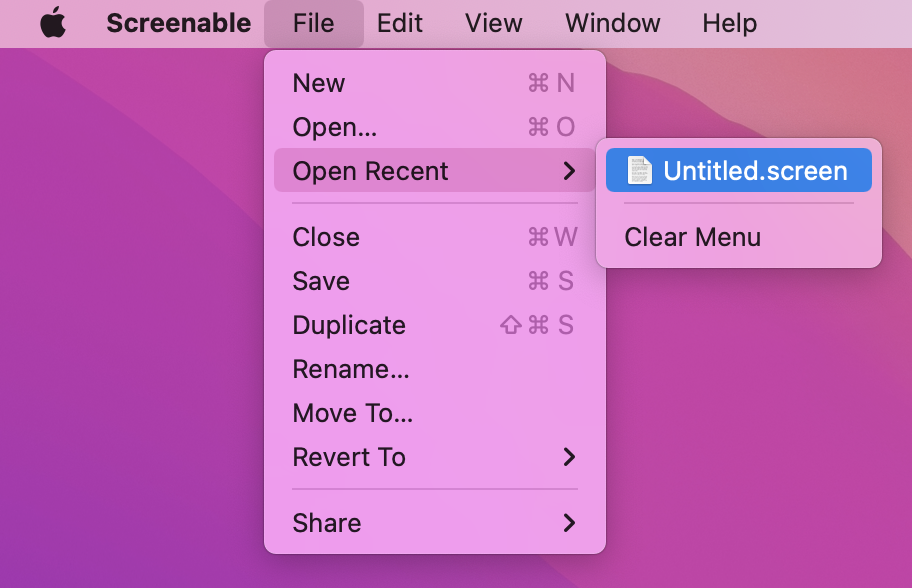Close the document with the Close item
The width and height of the screenshot is (912, 588).
tap(326, 237)
